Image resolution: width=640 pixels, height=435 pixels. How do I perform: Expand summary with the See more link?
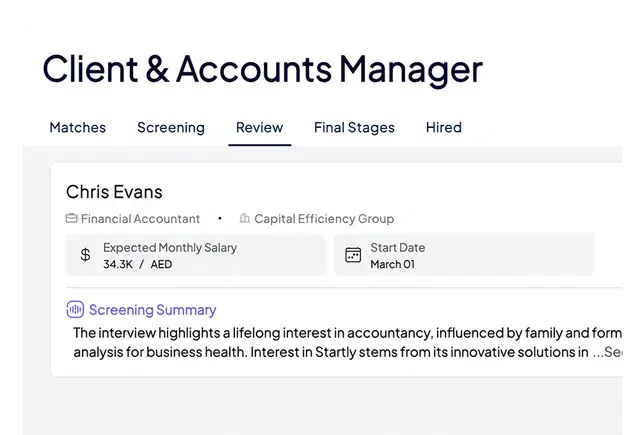pos(607,352)
